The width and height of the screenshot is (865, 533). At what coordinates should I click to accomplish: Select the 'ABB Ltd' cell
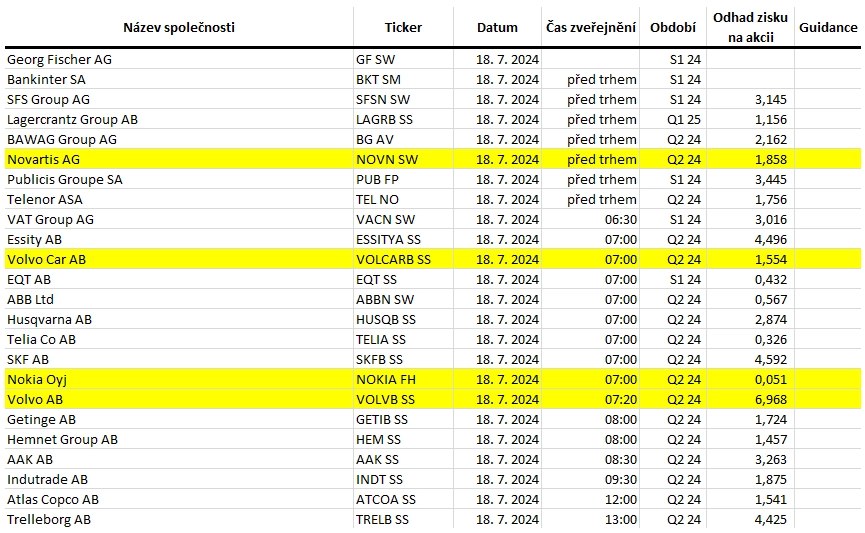pyautogui.click(x=30, y=300)
